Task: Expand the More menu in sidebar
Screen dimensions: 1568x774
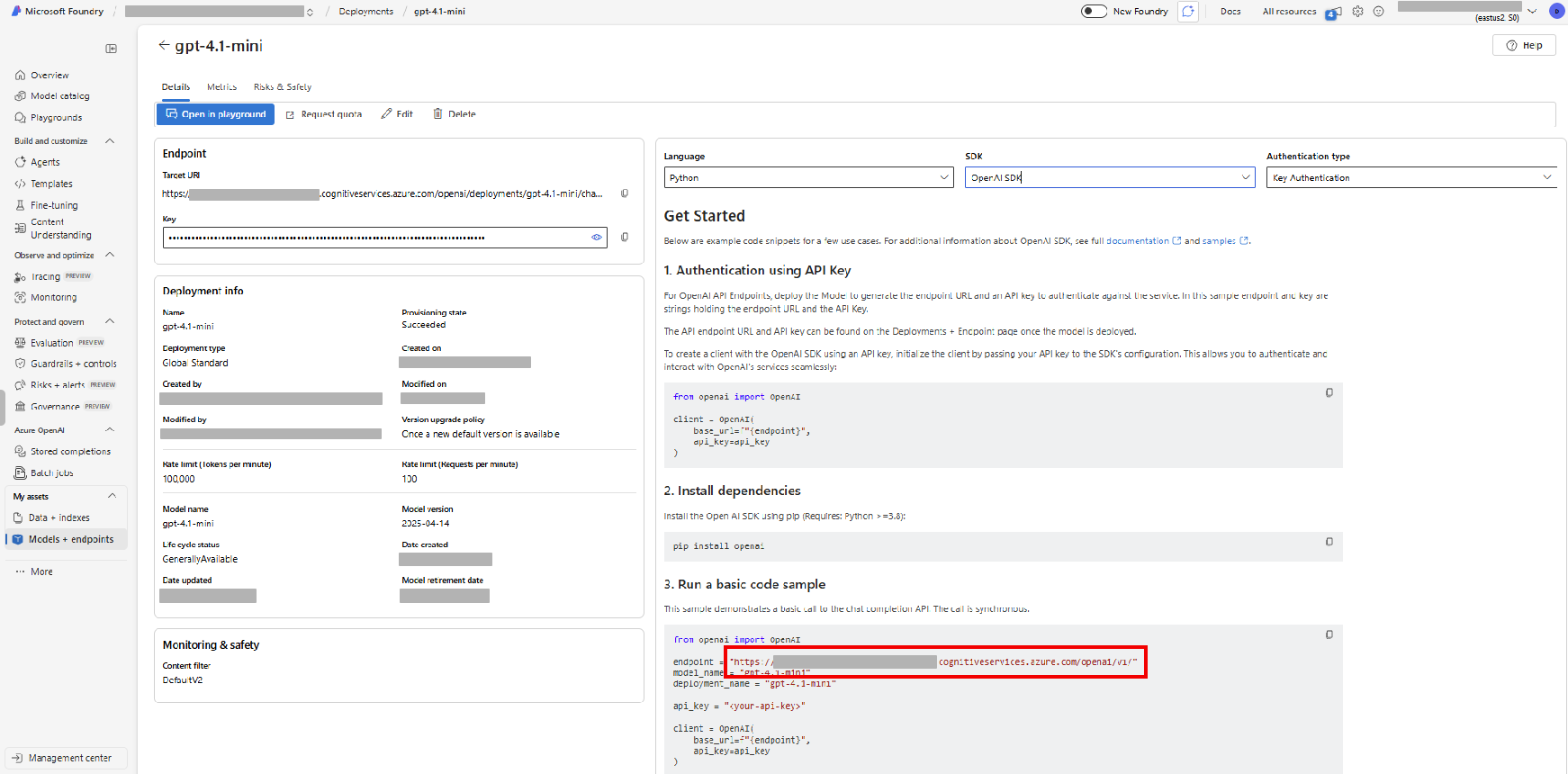Action: point(34,572)
